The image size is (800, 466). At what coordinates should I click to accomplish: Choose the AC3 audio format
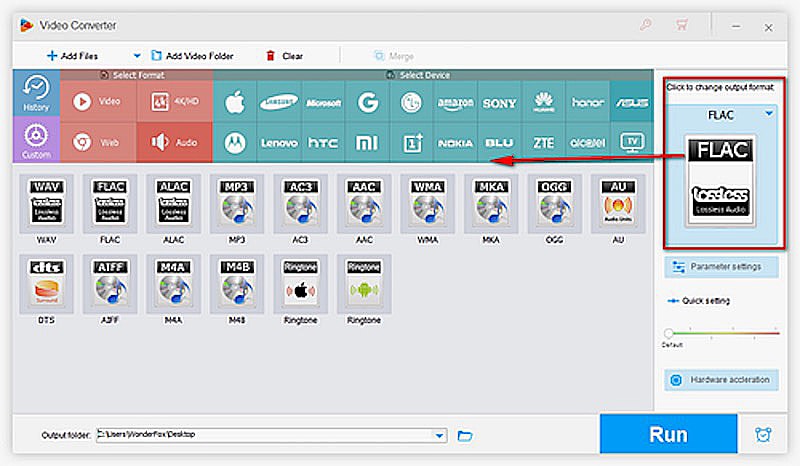[301, 204]
